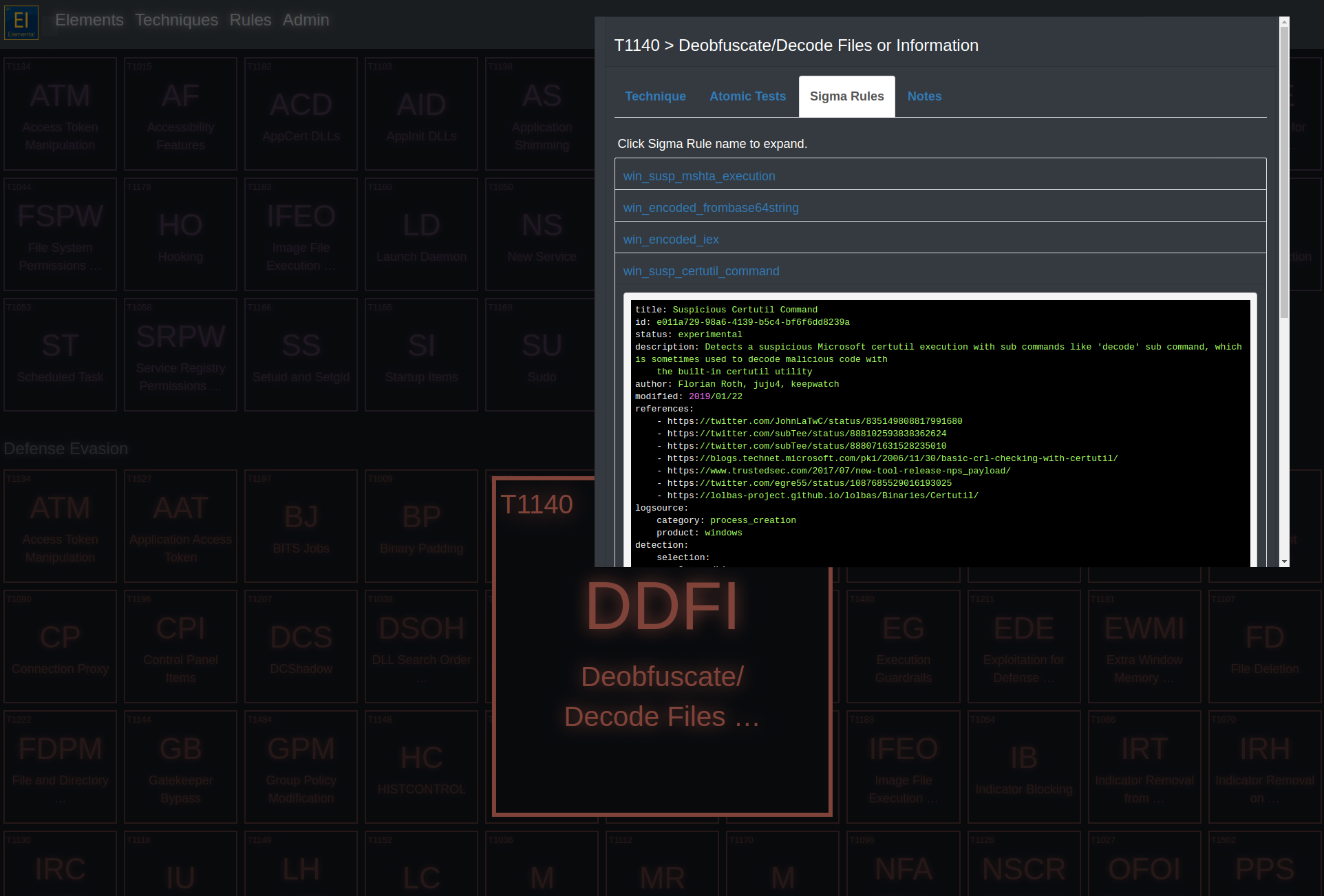
Task: Open the Group Policy Modification tile
Action: tap(301, 767)
